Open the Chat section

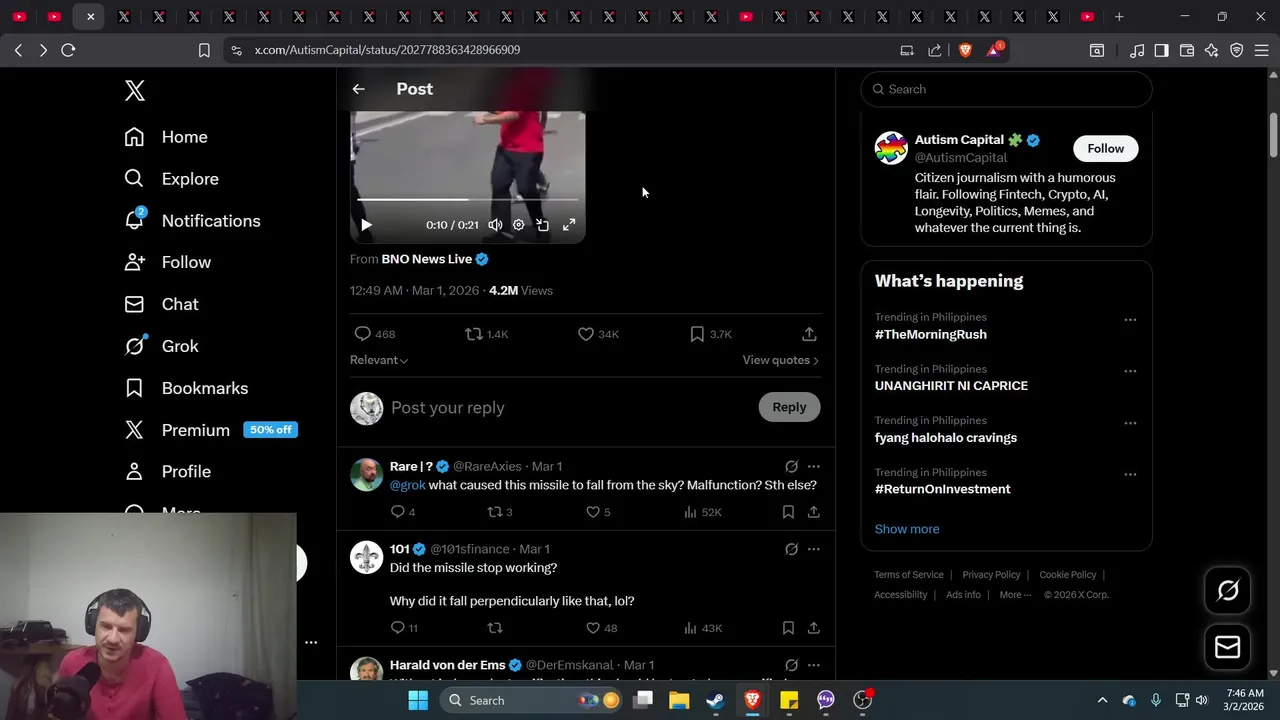(x=161, y=304)
